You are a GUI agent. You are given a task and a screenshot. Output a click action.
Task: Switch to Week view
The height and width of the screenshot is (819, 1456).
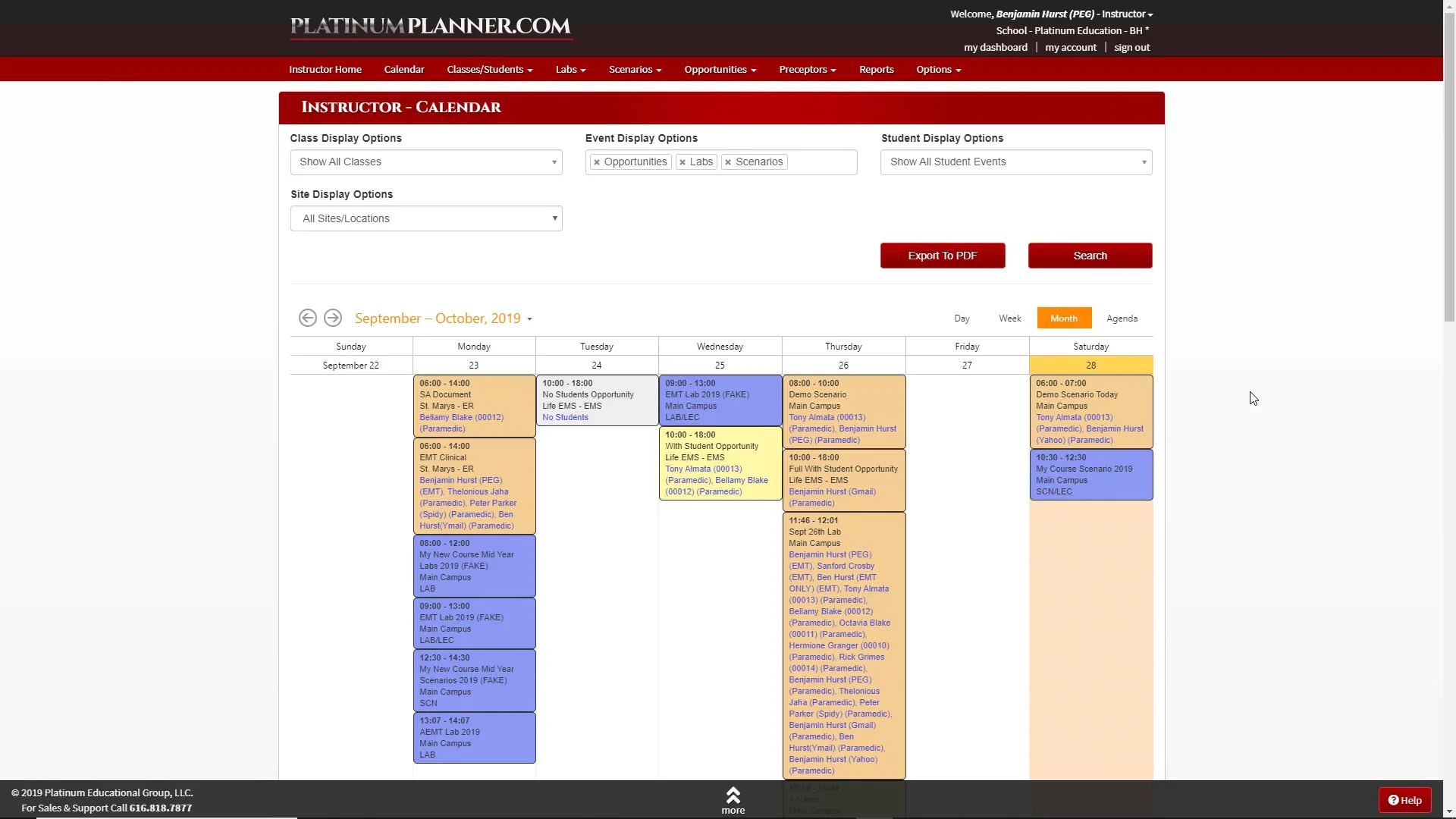[x=1009, y=318]
